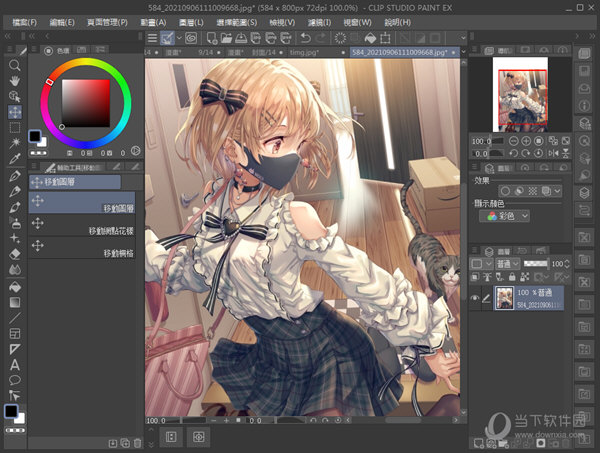Click the 移動圖層 sub tool group button
This screenshot has width=600, height=453.
[x=75, y=182]
